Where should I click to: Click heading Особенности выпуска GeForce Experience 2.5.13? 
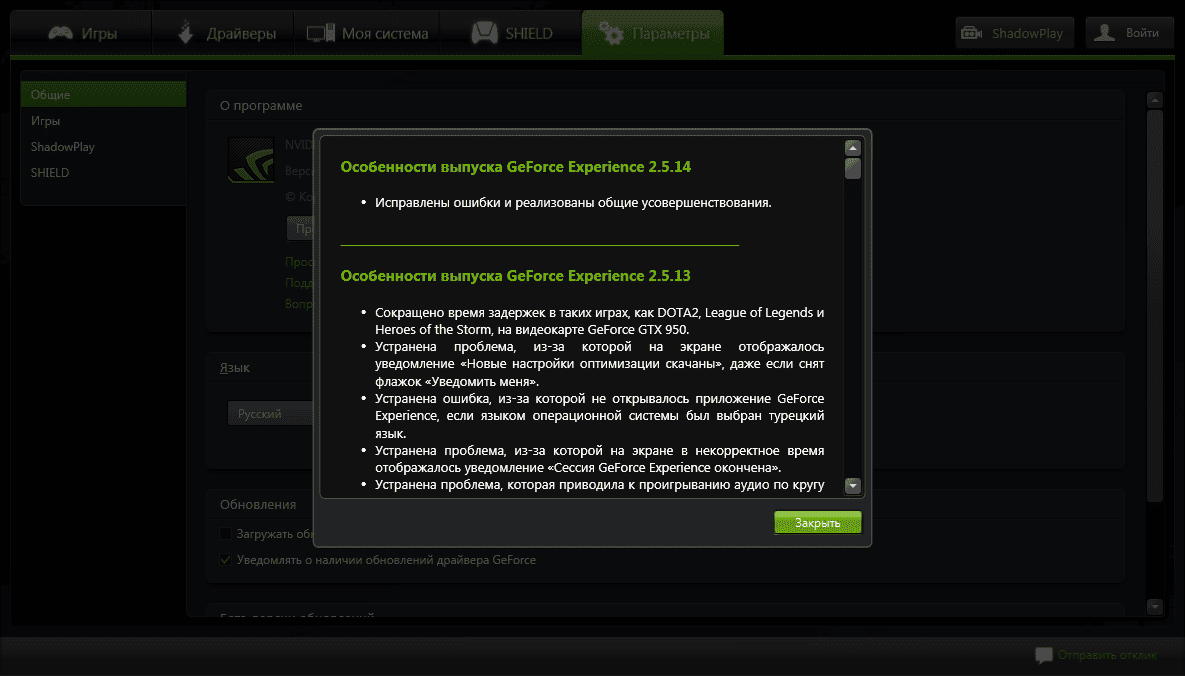point(515,276)
